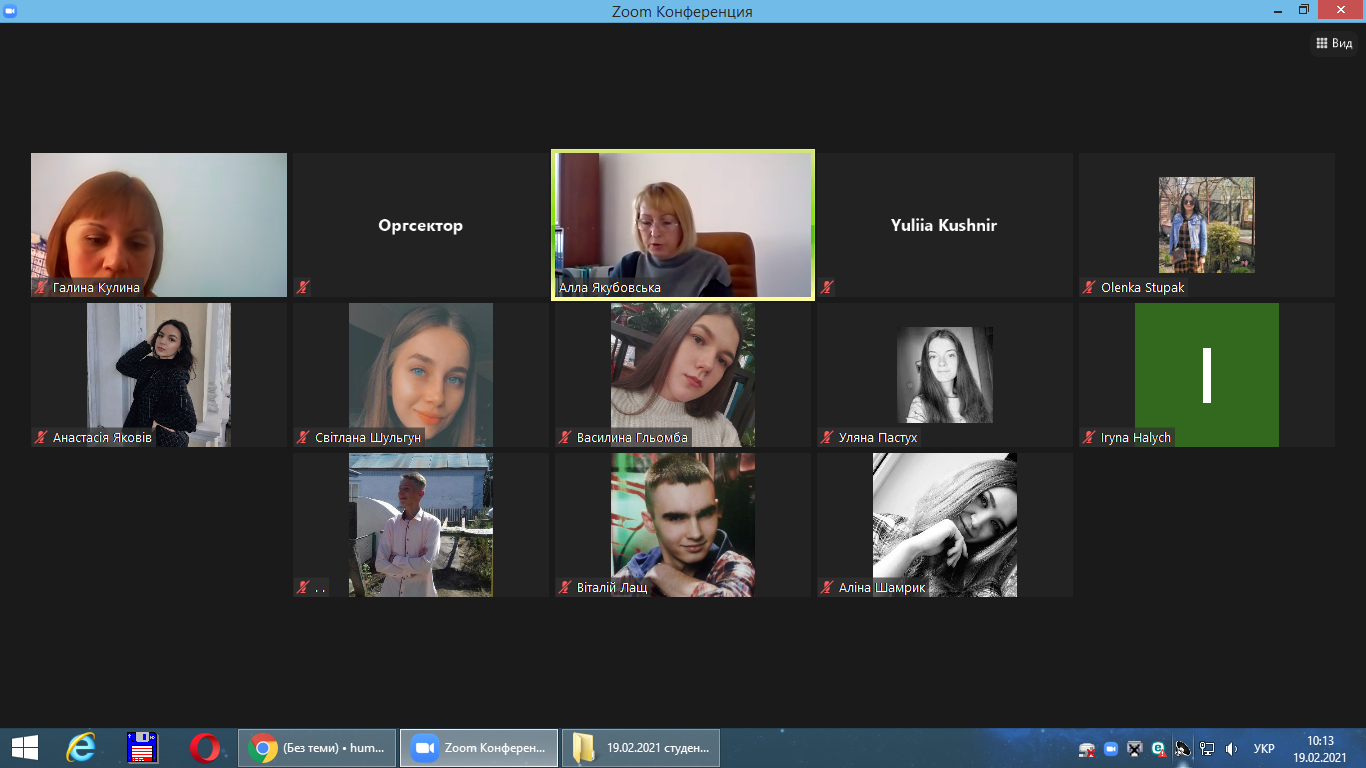
Task: Click the Yuliia Kushnir name in its tile center
Action: (x=944, y=226)
